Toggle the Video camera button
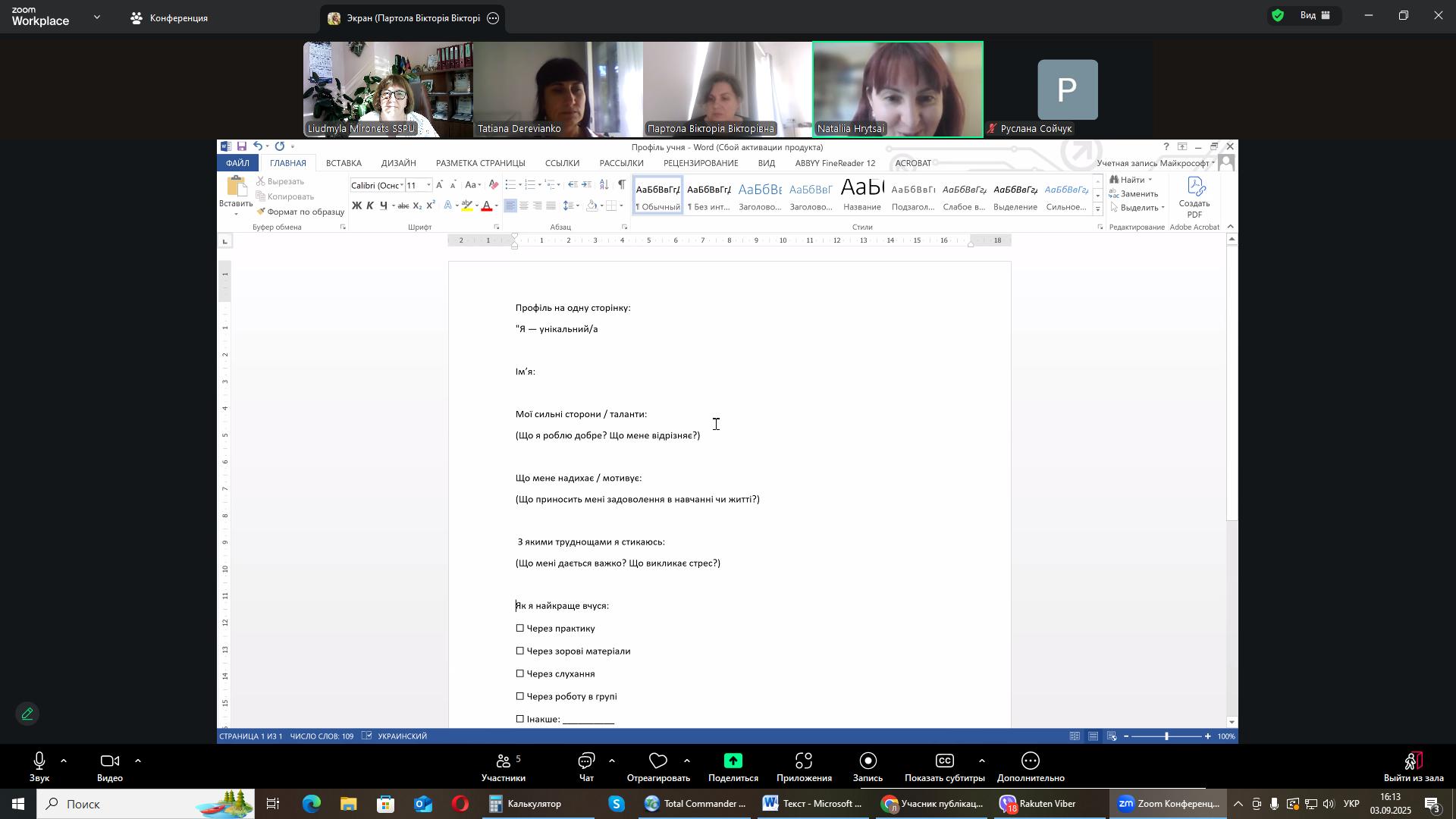The height and width of the screenshot is (819, 1456). [x=109, y=762]
